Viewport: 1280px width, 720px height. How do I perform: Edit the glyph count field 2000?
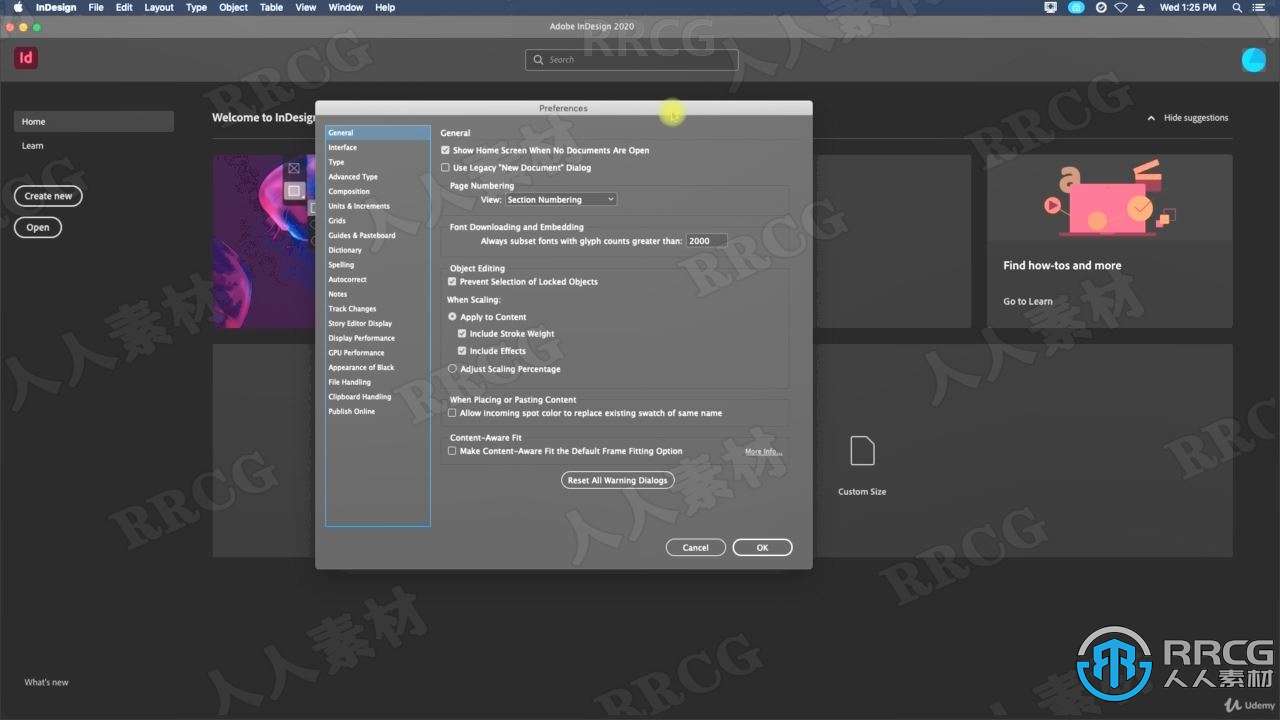point(706,241)
